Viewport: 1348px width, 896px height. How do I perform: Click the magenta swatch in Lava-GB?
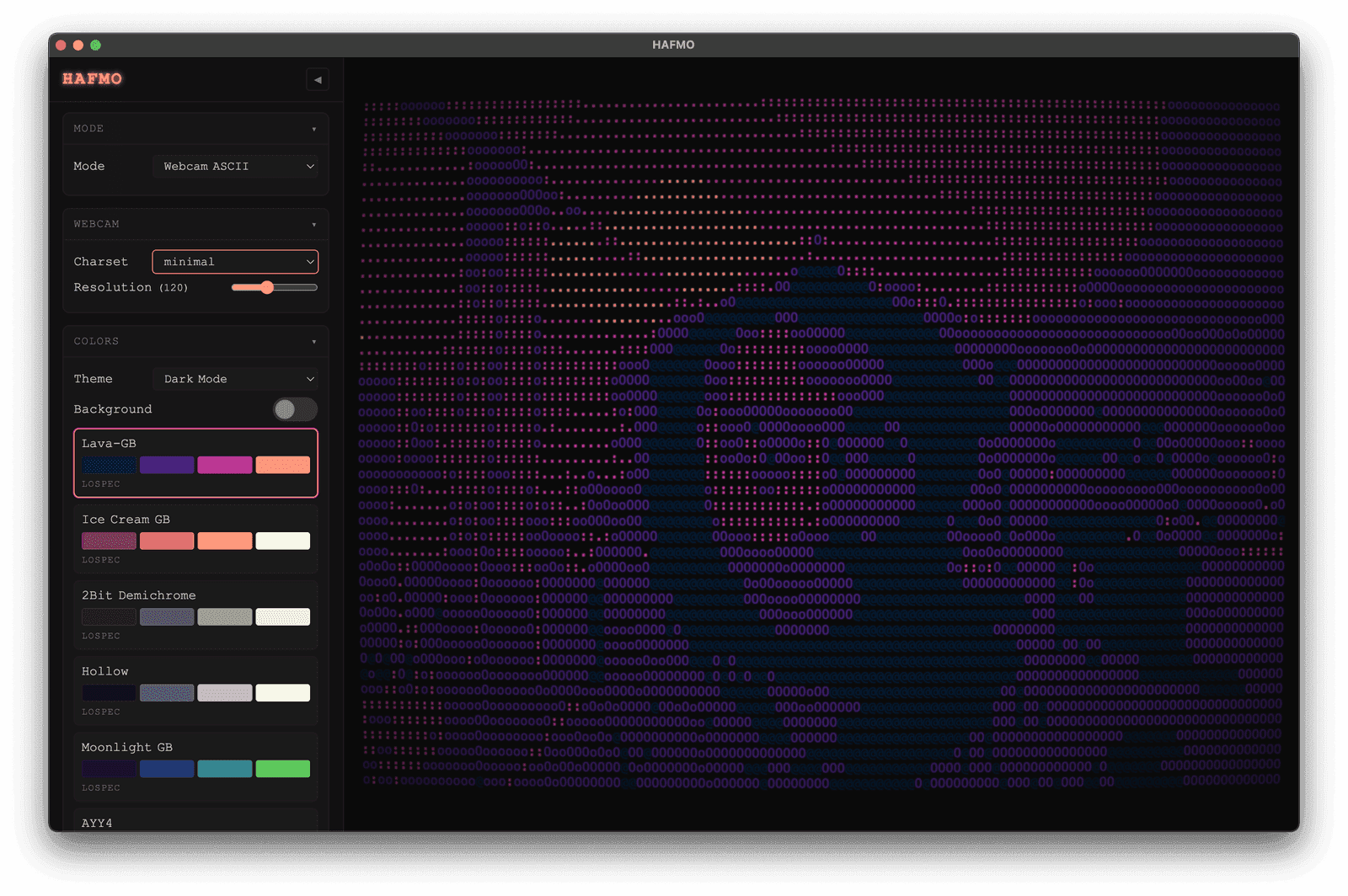coord(225,465)
